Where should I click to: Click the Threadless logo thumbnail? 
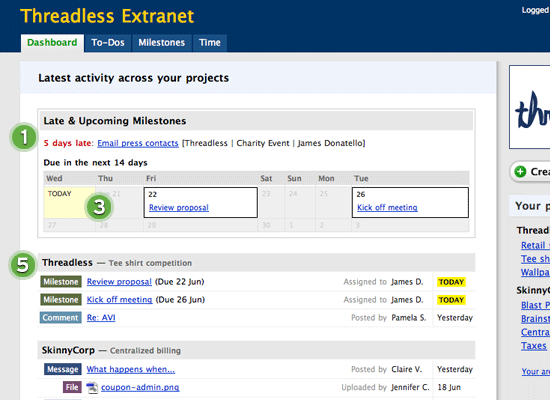530,107
